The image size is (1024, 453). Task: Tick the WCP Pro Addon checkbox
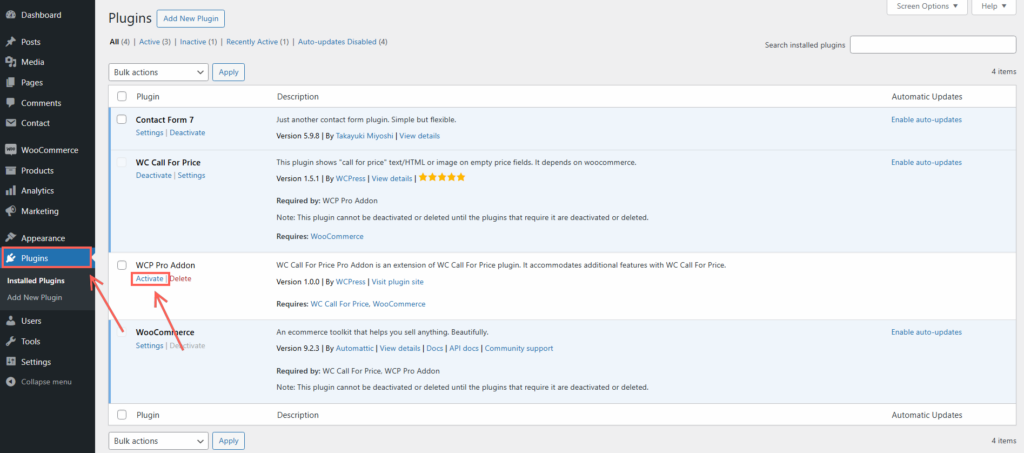point(121,265)
